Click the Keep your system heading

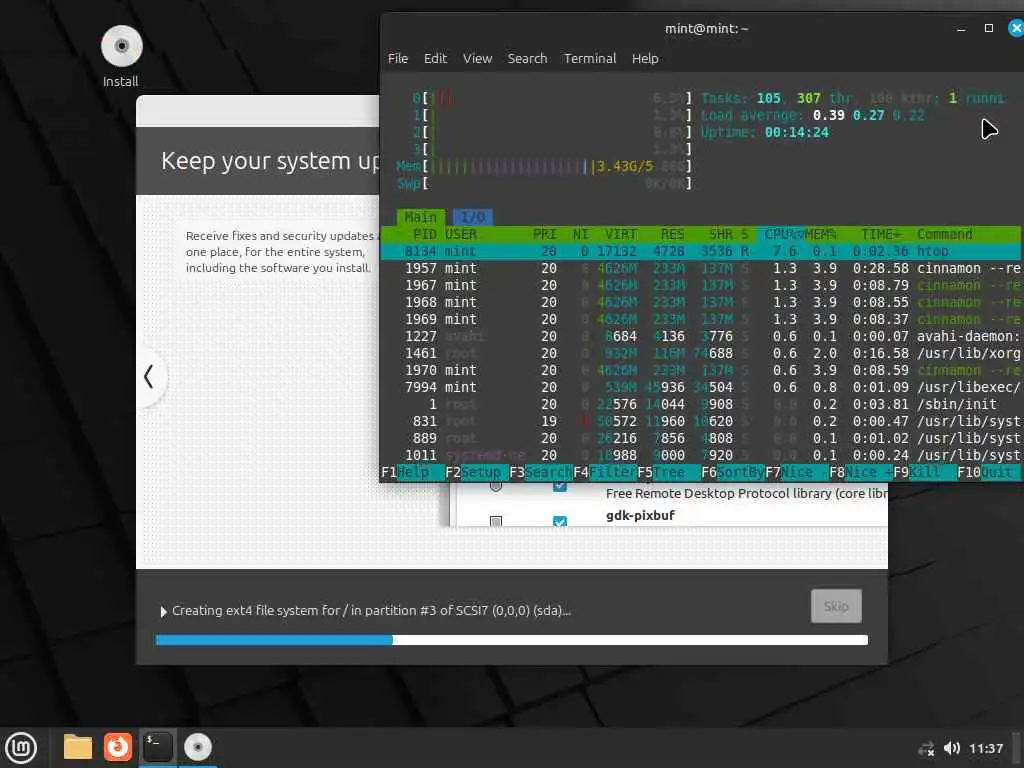pyautogui.click(x=270, y=161)
